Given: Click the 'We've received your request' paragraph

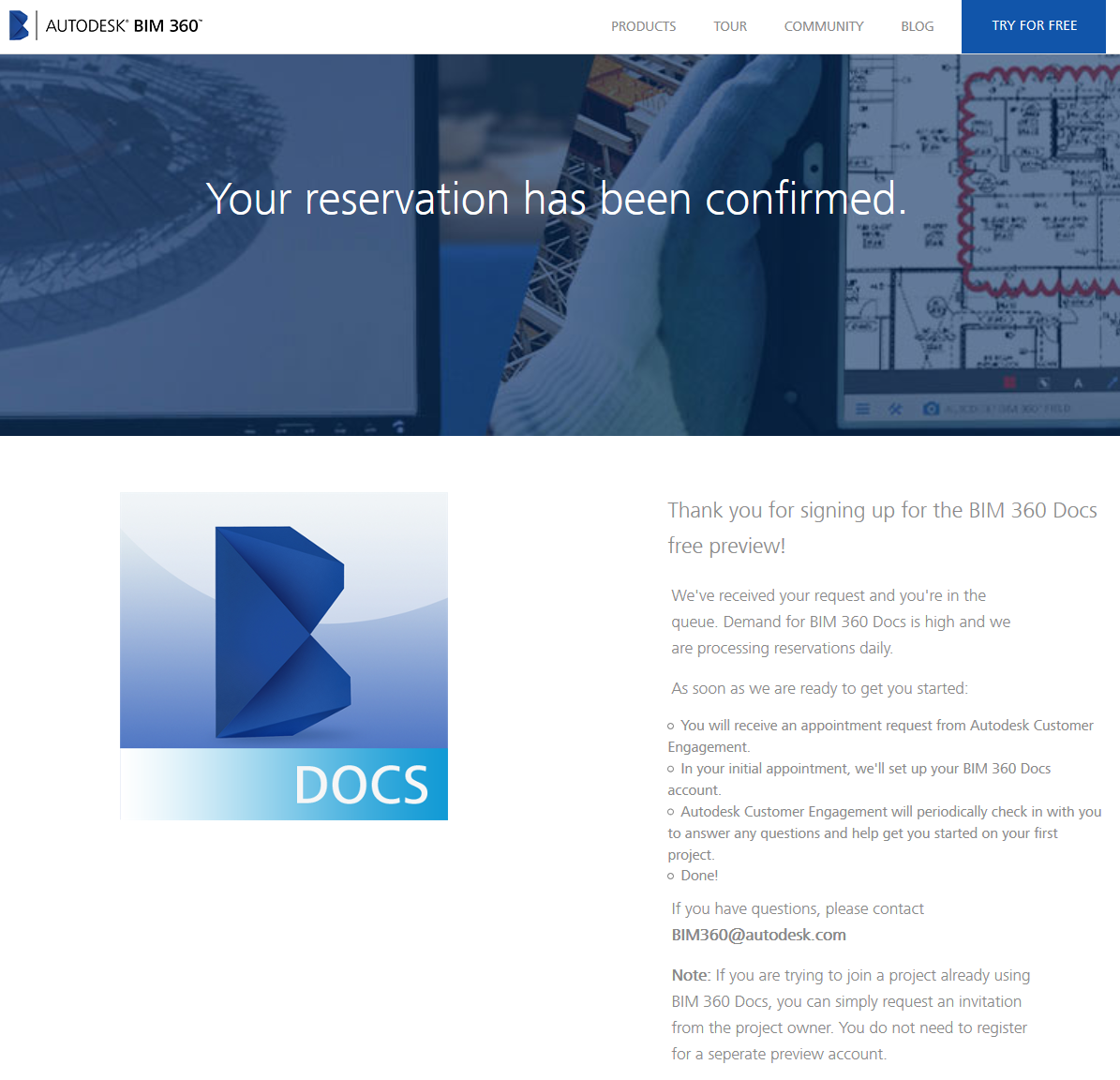Looking at the screenshot, I should (841, 622).
